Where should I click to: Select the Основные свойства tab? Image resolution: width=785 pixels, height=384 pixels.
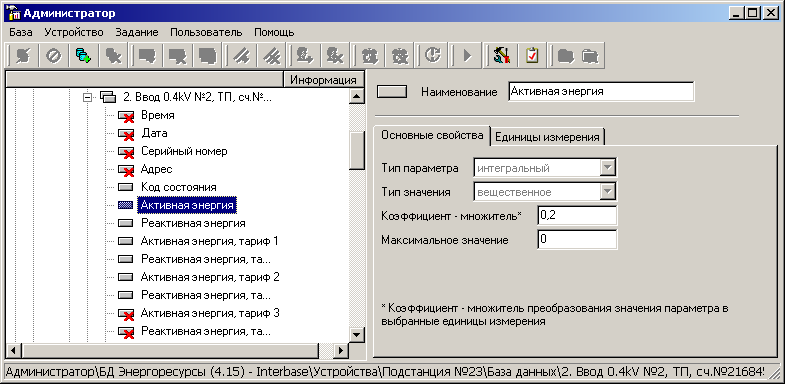[x=432, y=135]
